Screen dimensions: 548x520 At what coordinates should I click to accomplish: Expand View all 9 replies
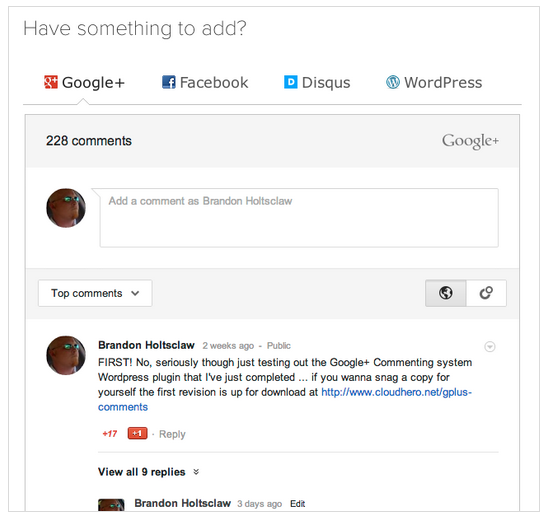142,472
